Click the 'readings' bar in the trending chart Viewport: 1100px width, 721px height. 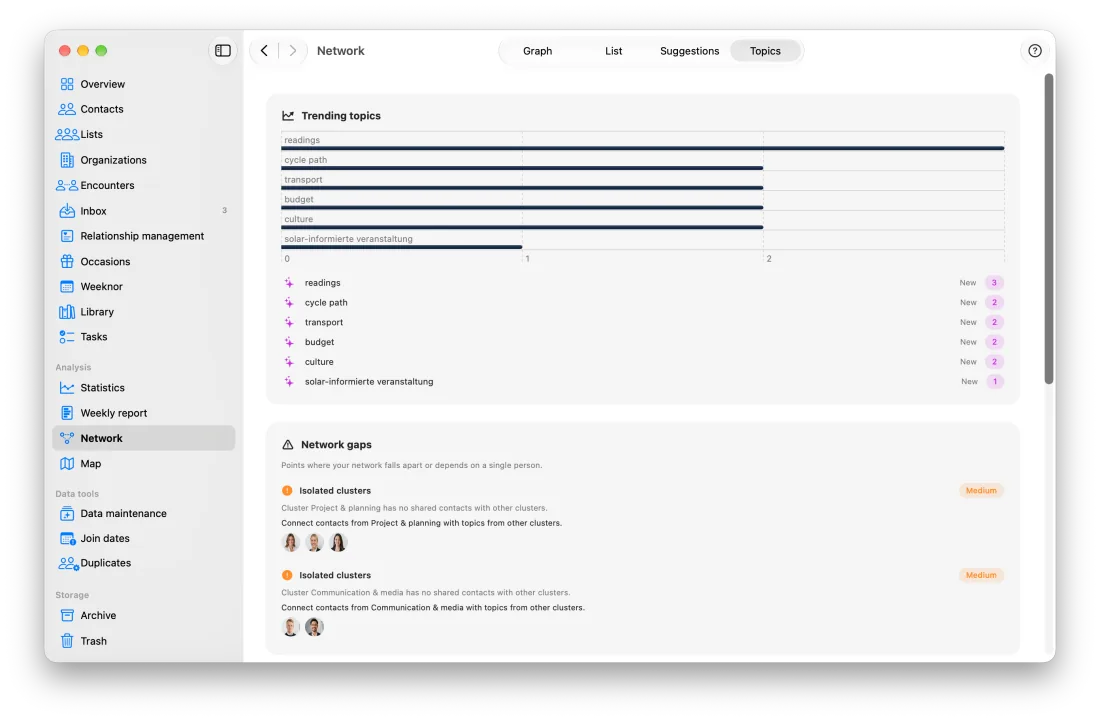click(643, 148)
